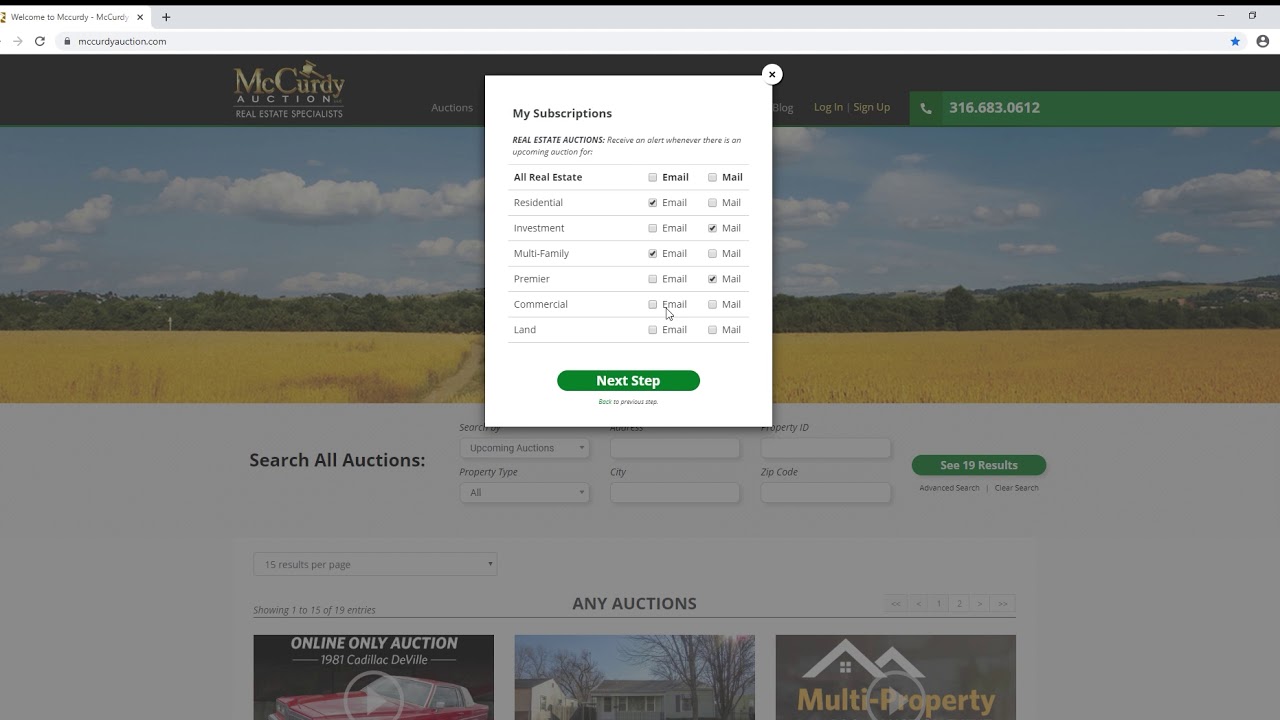Go back to previous step link
The image size is (1280, 720).
(x=605, y=402)
